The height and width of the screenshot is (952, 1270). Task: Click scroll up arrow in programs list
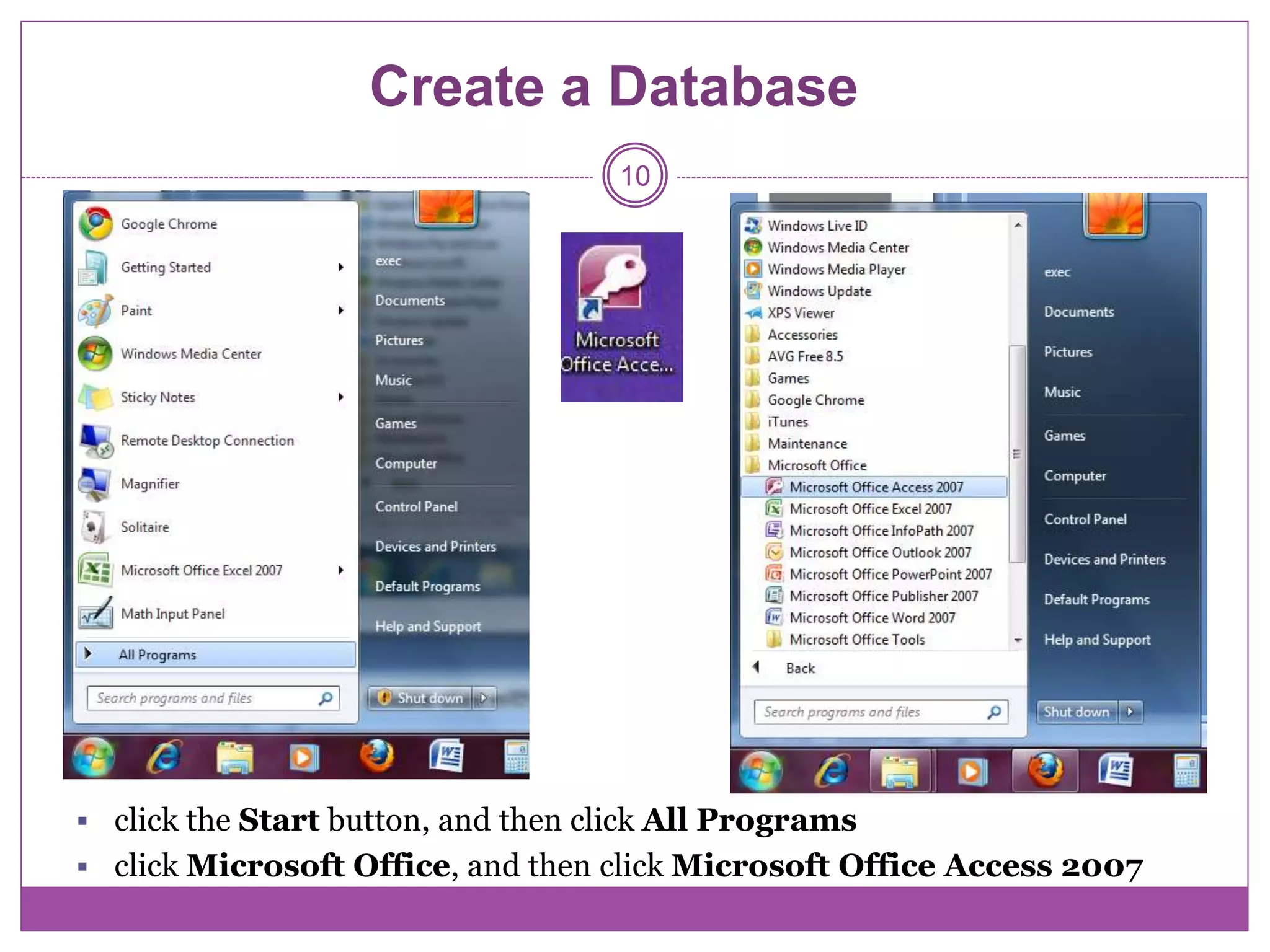[x=1018, y=225]
